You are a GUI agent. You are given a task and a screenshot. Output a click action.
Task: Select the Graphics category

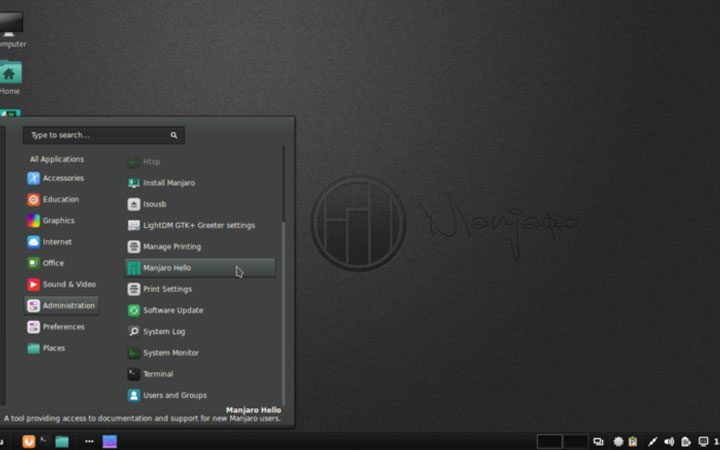(51, 220)
